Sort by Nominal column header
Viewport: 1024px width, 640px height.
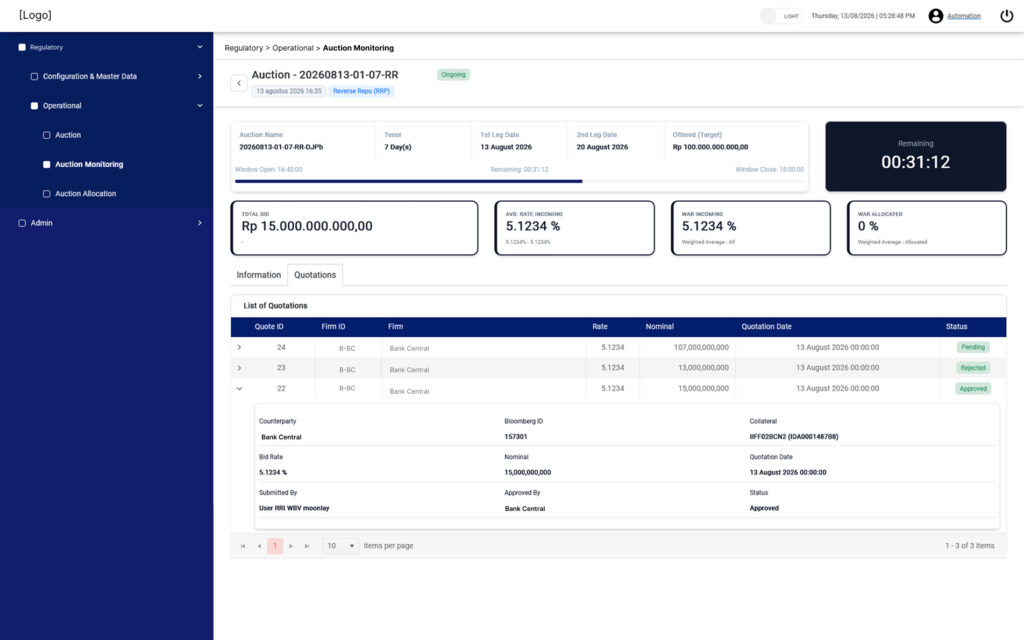[660, 327]
